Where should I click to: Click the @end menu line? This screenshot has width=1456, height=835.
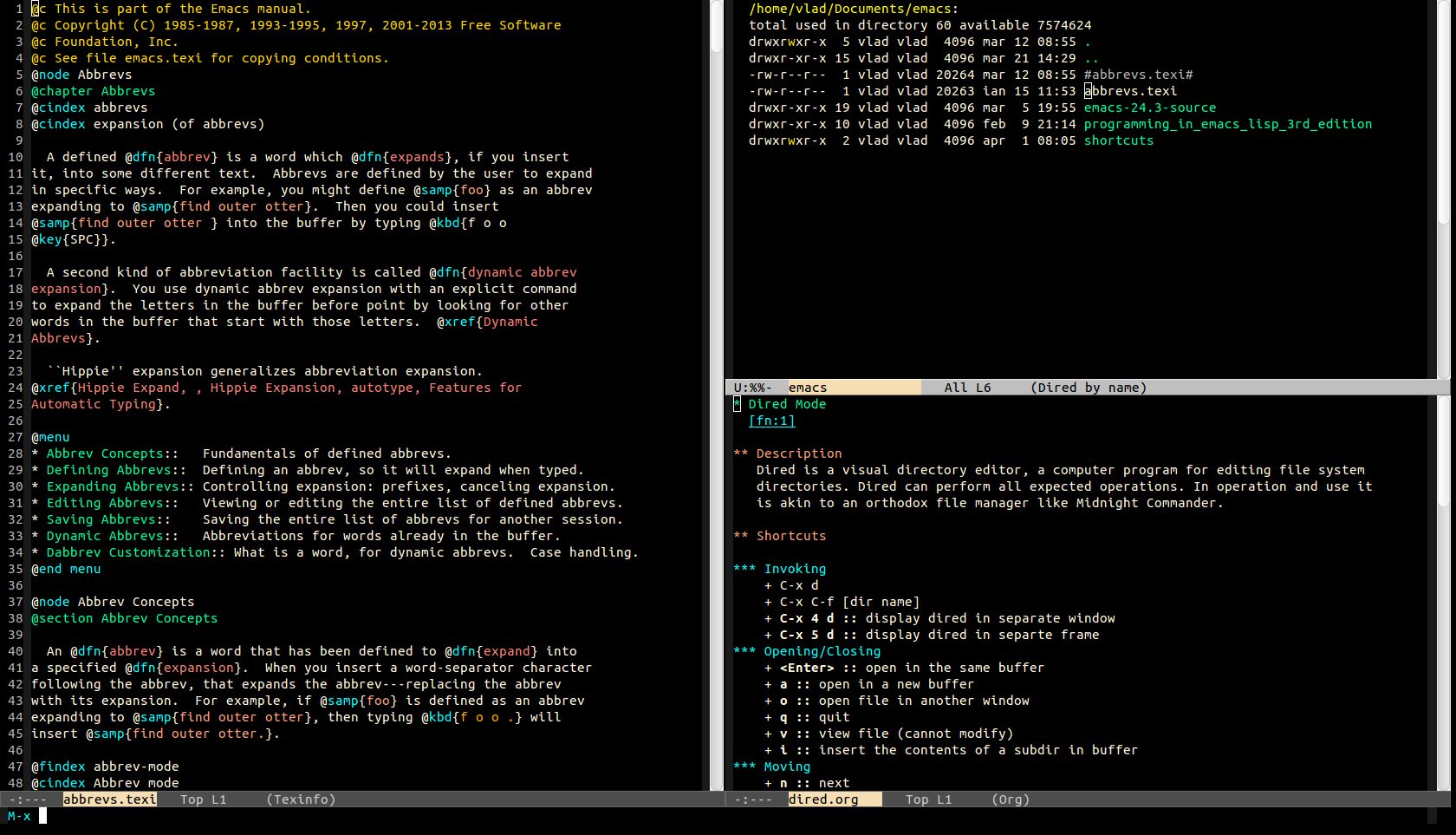coord(66,569)
